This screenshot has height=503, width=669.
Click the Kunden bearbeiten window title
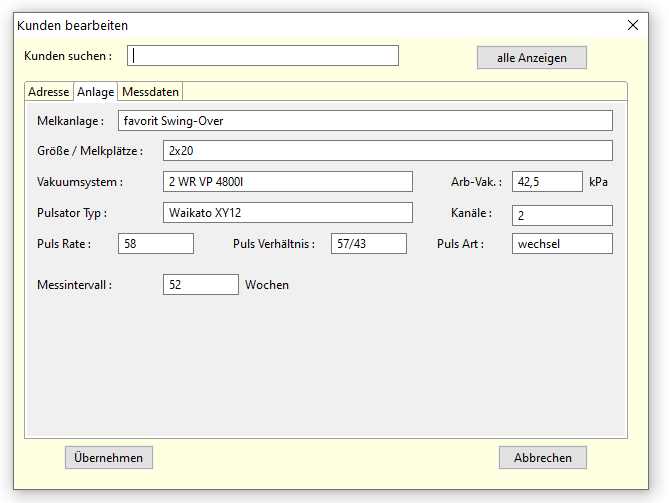pyautogui.click(x=73, y=26)
